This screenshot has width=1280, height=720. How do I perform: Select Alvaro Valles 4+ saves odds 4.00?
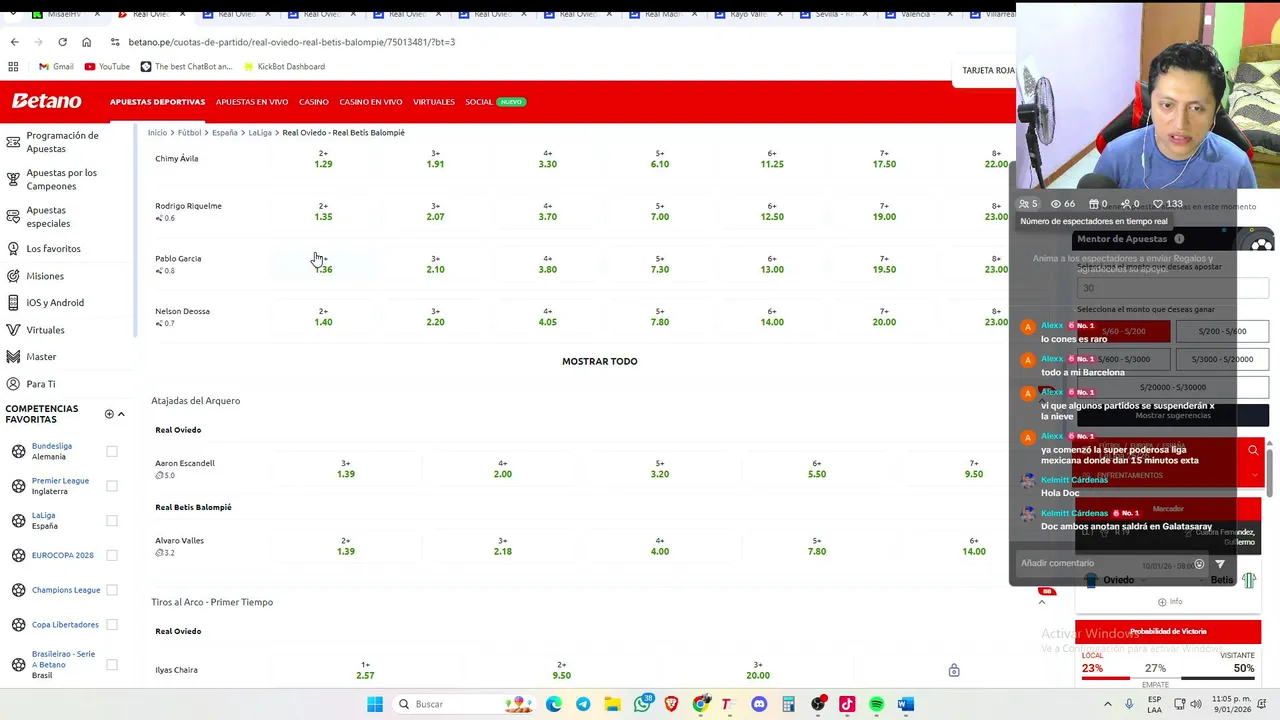coord(659,546)
